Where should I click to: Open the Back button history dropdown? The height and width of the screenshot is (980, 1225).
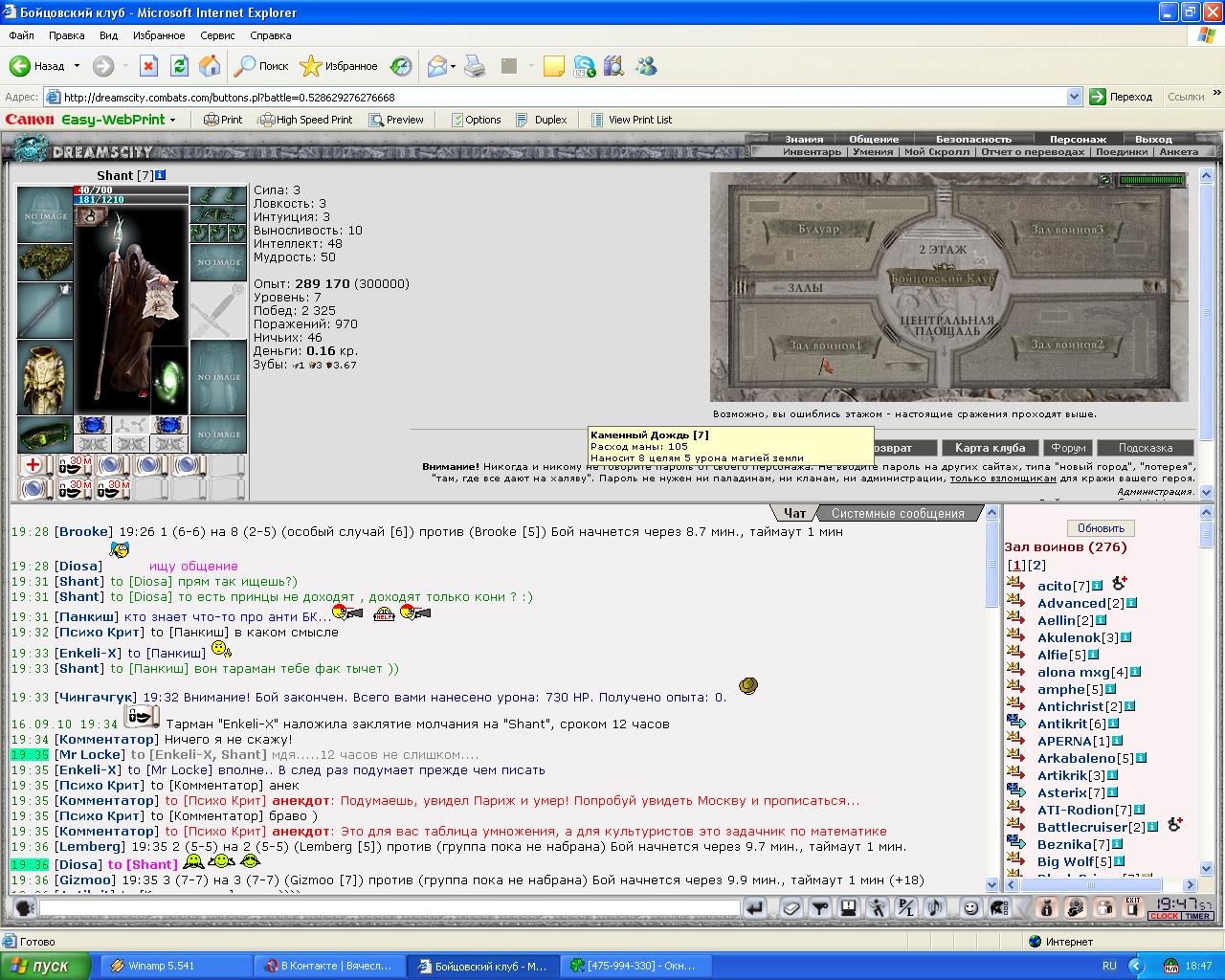[x=77, y=66]
